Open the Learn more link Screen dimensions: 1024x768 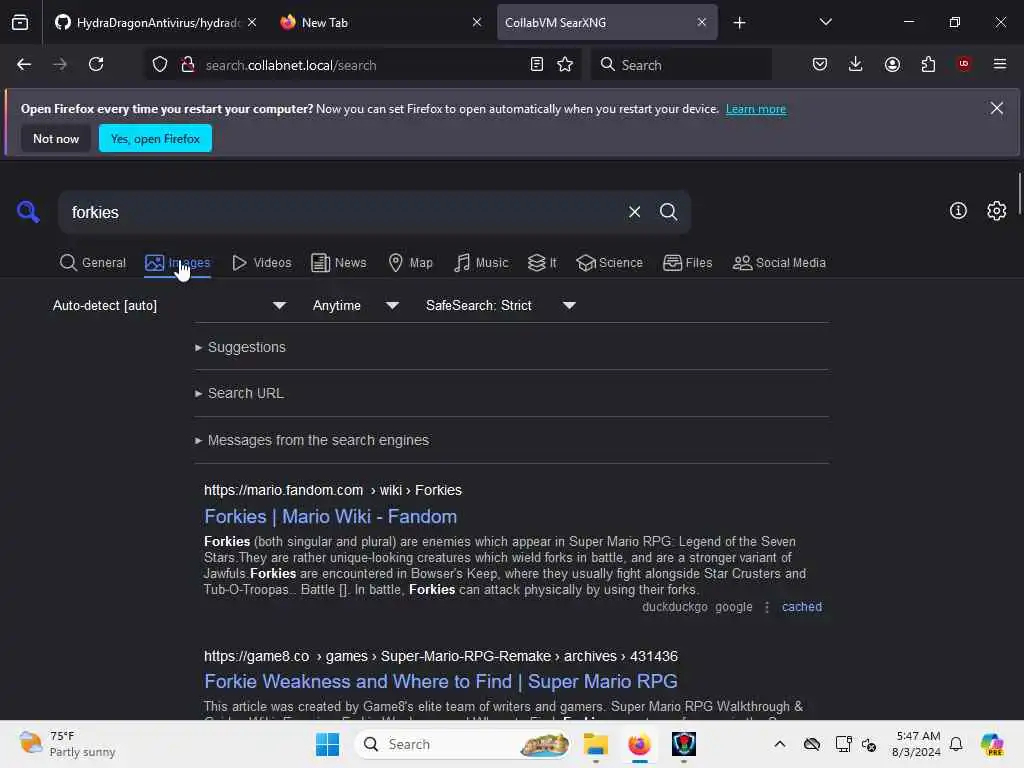pyautogui.click(x=756, y=108)
